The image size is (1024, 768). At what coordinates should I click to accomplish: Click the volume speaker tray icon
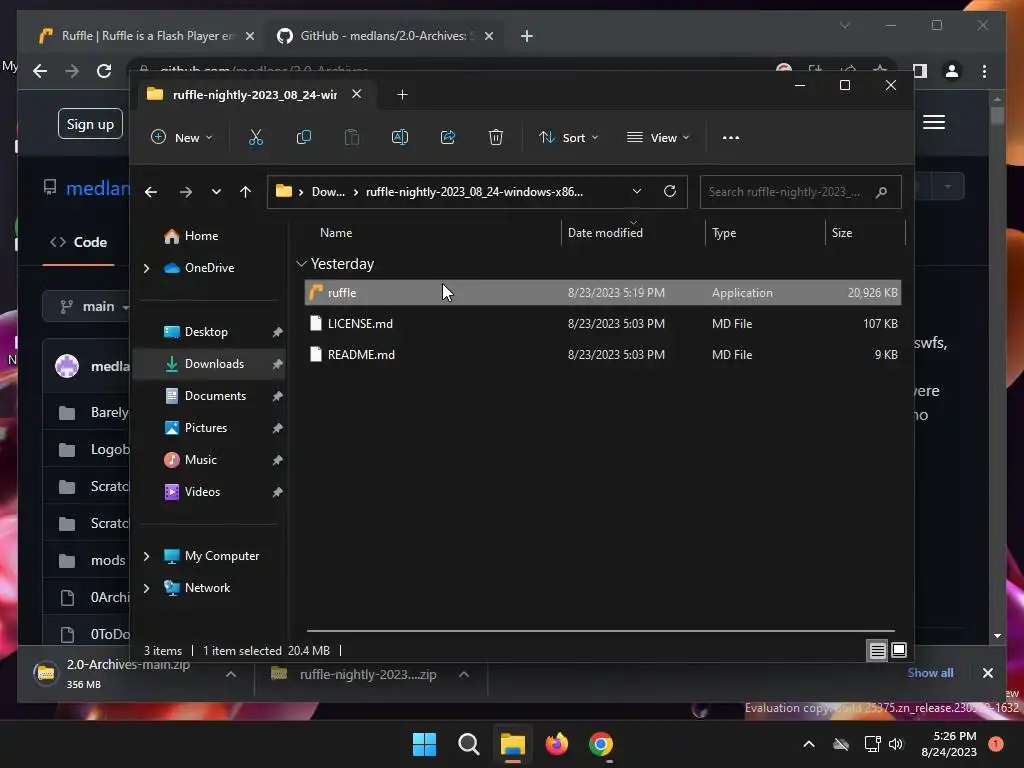point(895,744)
